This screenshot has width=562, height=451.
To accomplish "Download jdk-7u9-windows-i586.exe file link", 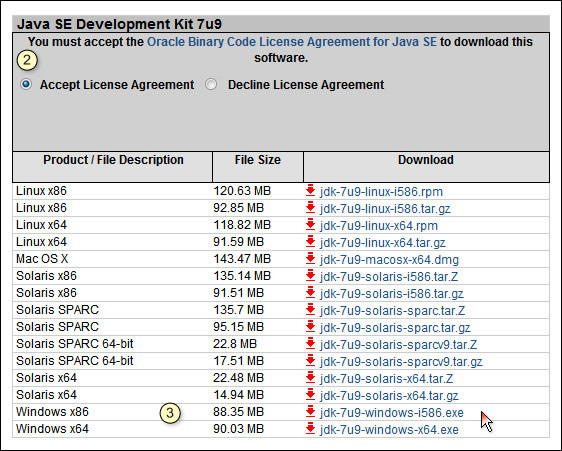I will pos(392,413).
